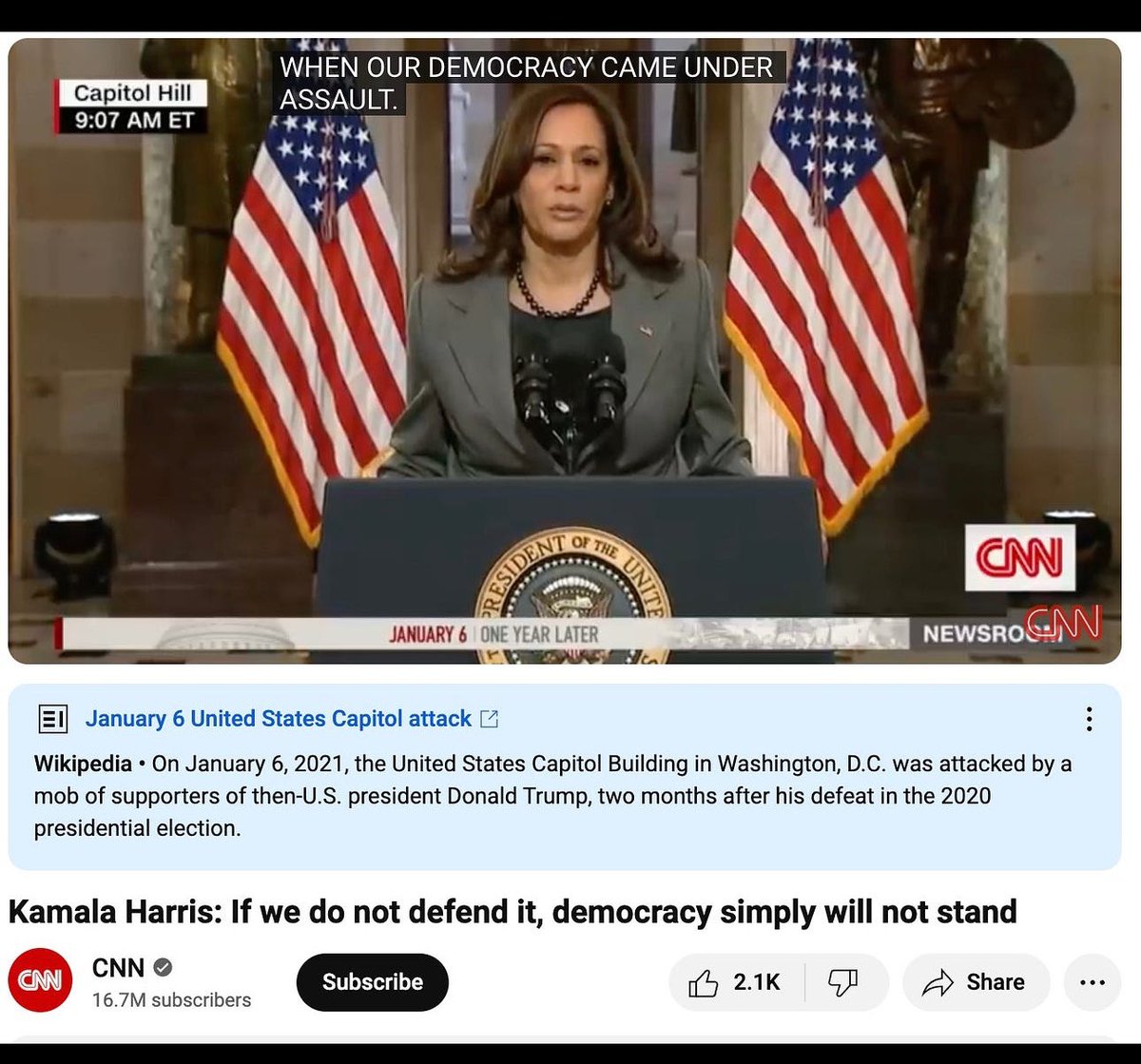Open the more actions ellipsis next to Share
The image size is (1141, 1064).
(1093, 982)
